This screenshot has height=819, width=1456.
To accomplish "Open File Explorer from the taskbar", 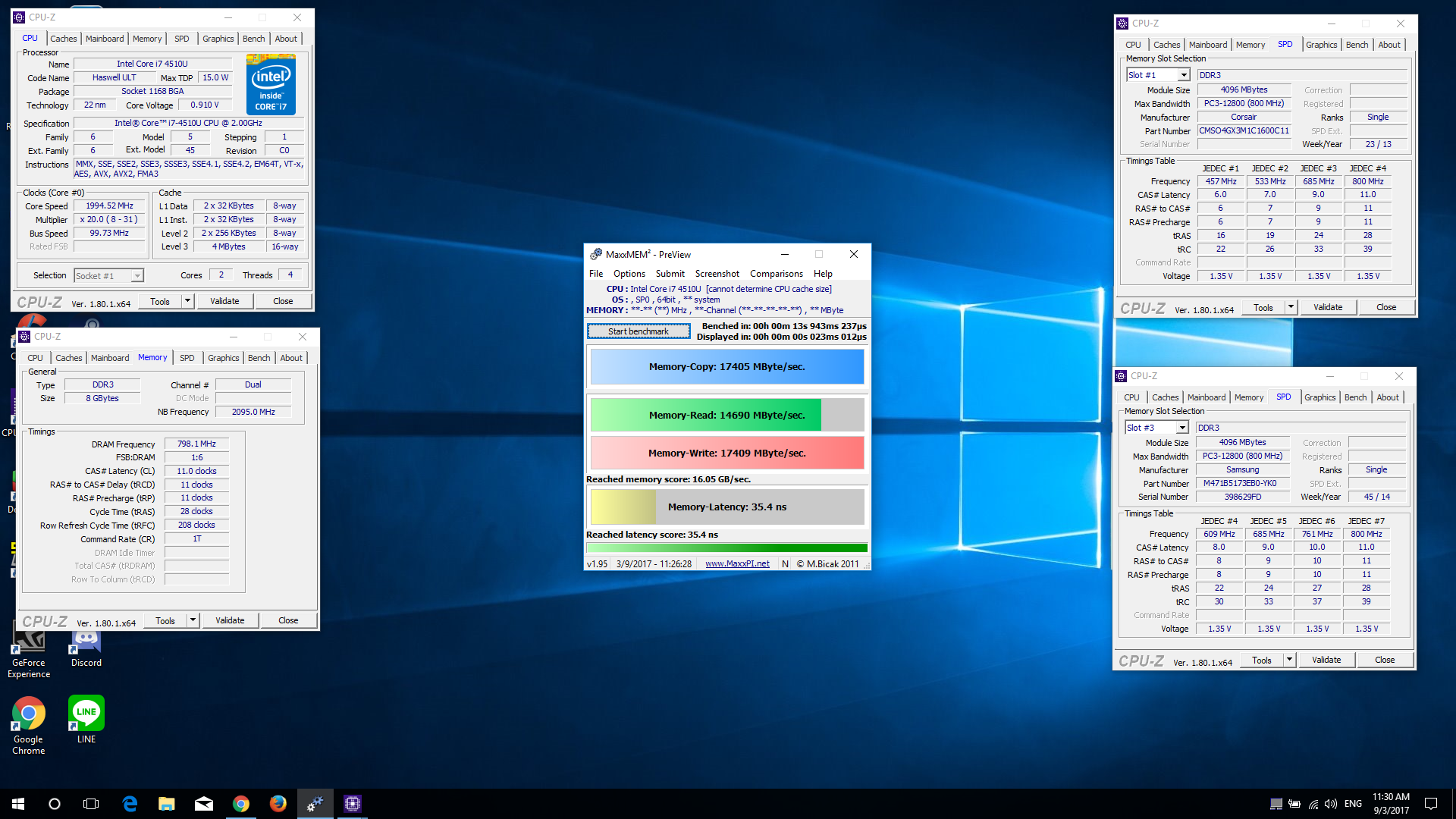I will [167, 804].
